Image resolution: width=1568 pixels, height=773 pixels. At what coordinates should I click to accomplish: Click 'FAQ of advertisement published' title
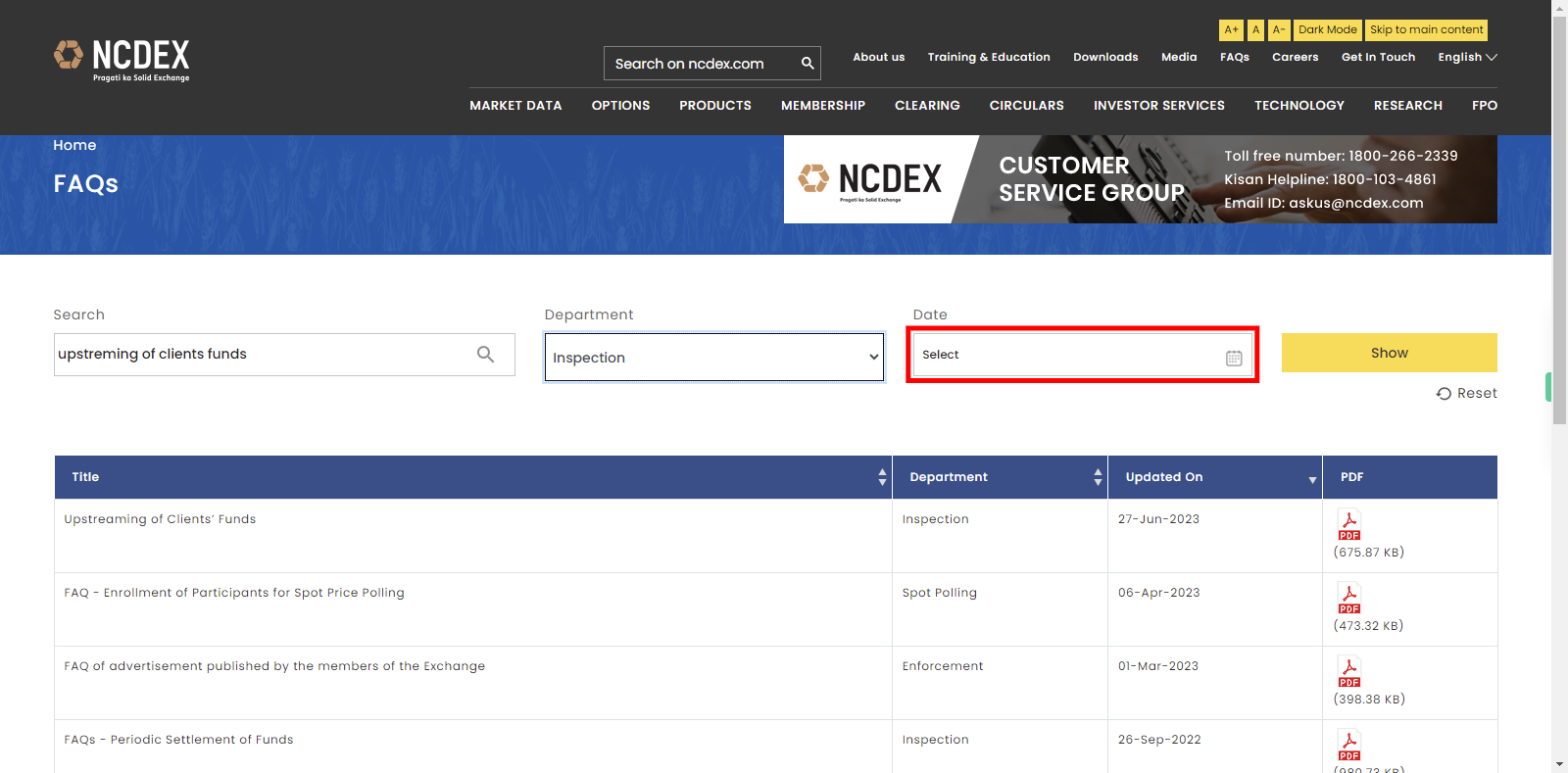274,666
